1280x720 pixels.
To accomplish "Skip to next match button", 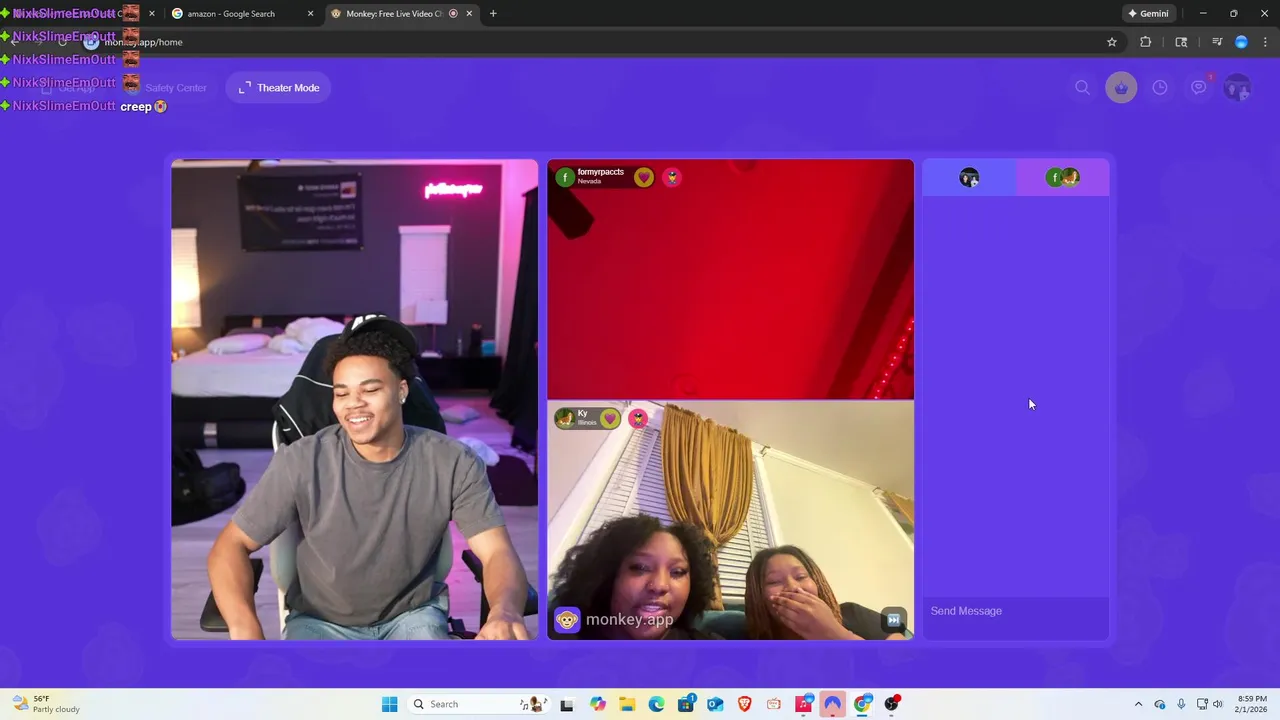I will (893, 619).
